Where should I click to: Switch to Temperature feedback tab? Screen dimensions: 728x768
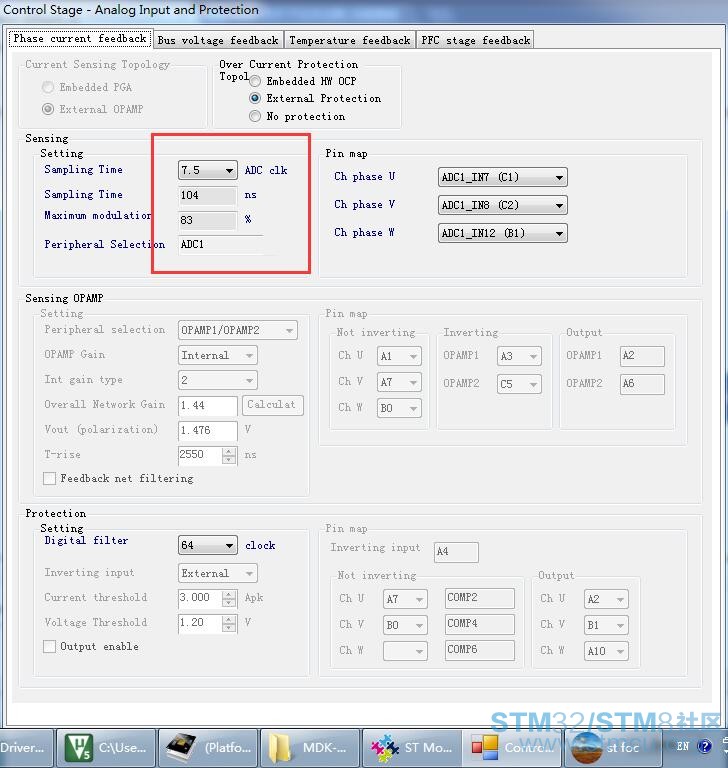tap(349, 40)
